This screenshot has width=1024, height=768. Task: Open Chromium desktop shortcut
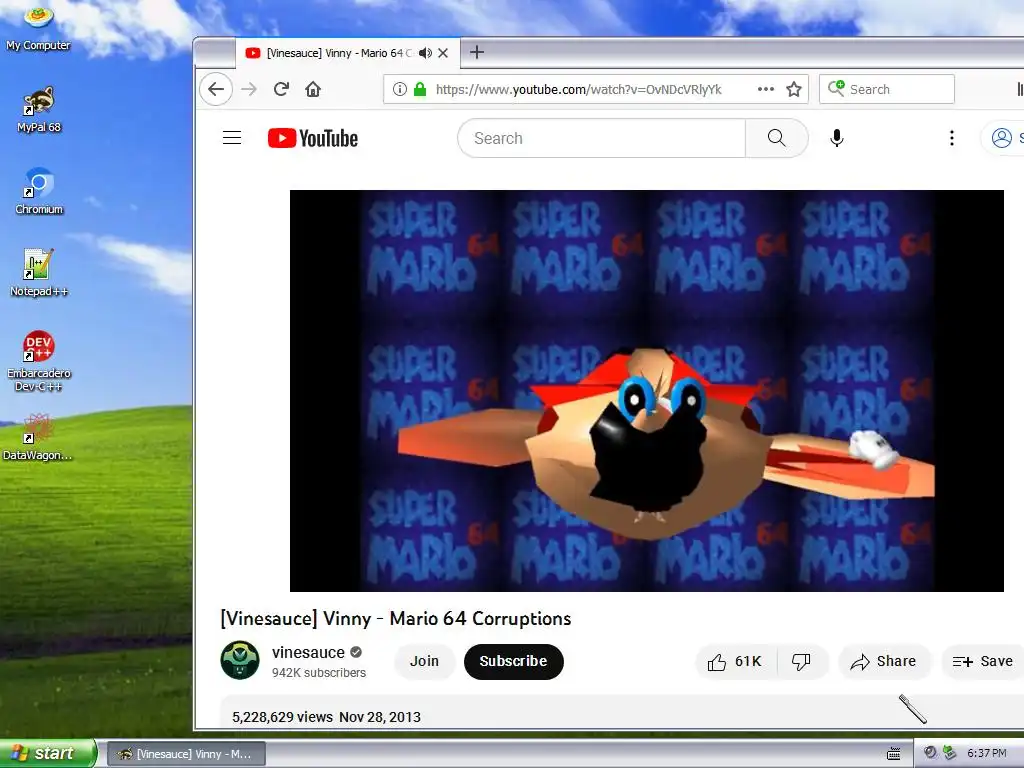[39, 191]
